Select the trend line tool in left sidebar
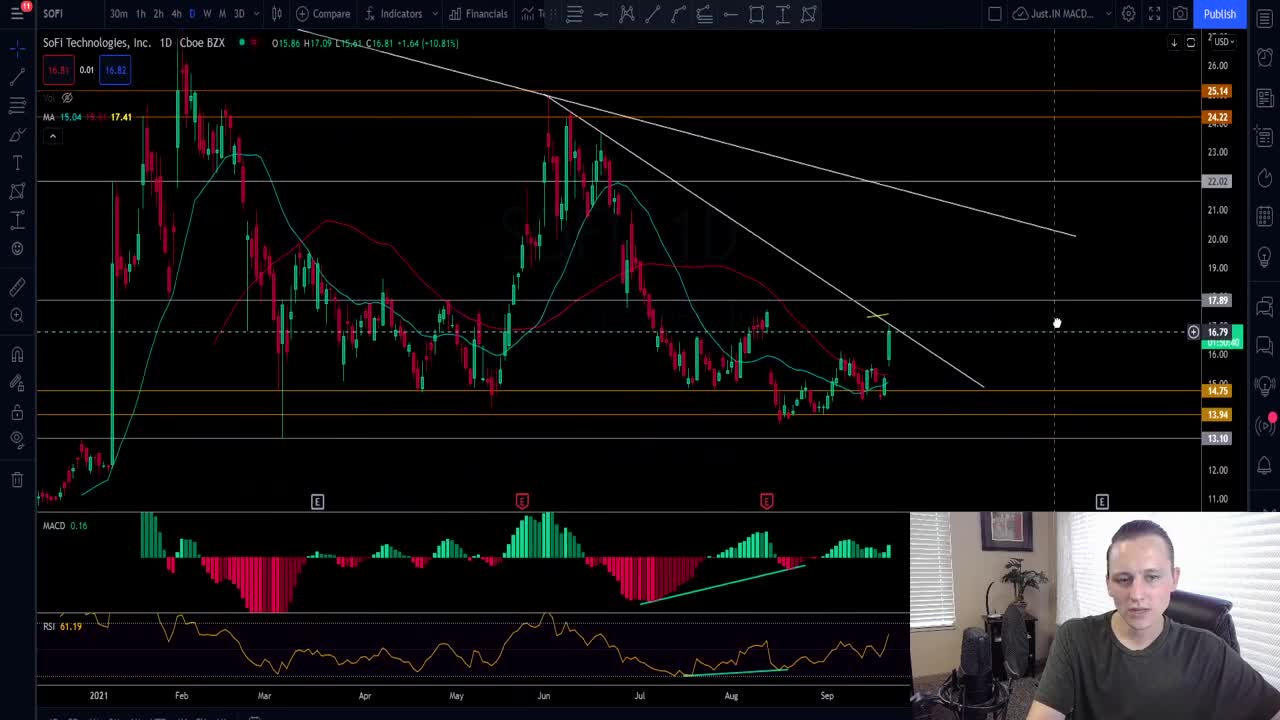 point(17,76)
